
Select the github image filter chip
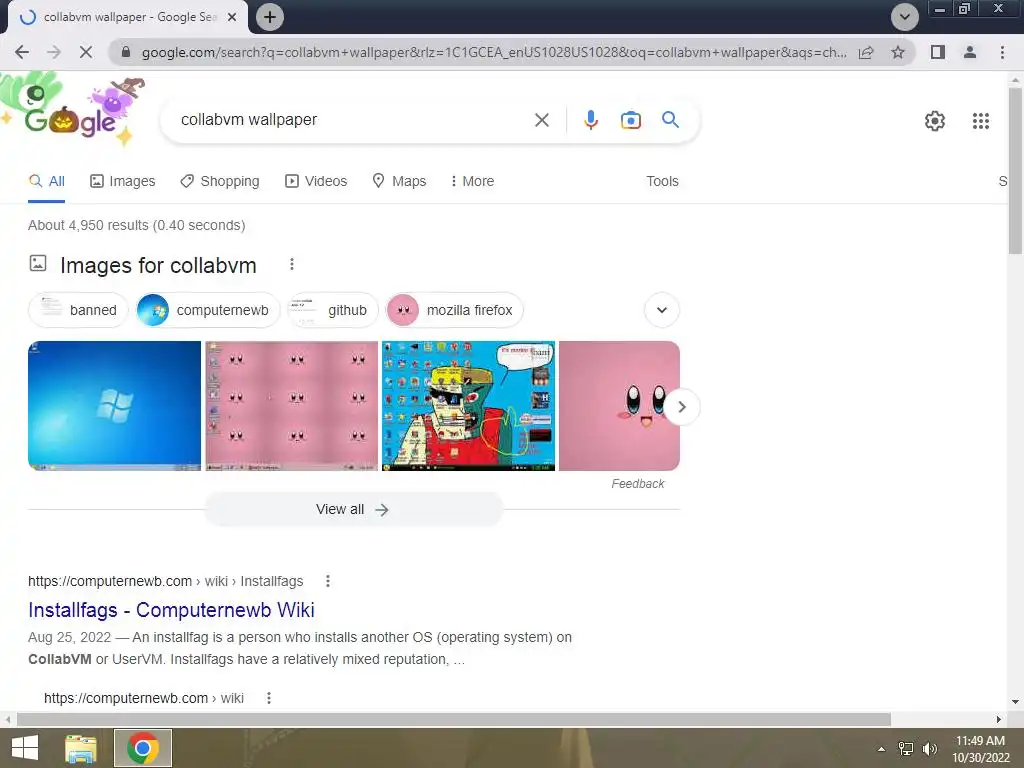tap(333, 310)
